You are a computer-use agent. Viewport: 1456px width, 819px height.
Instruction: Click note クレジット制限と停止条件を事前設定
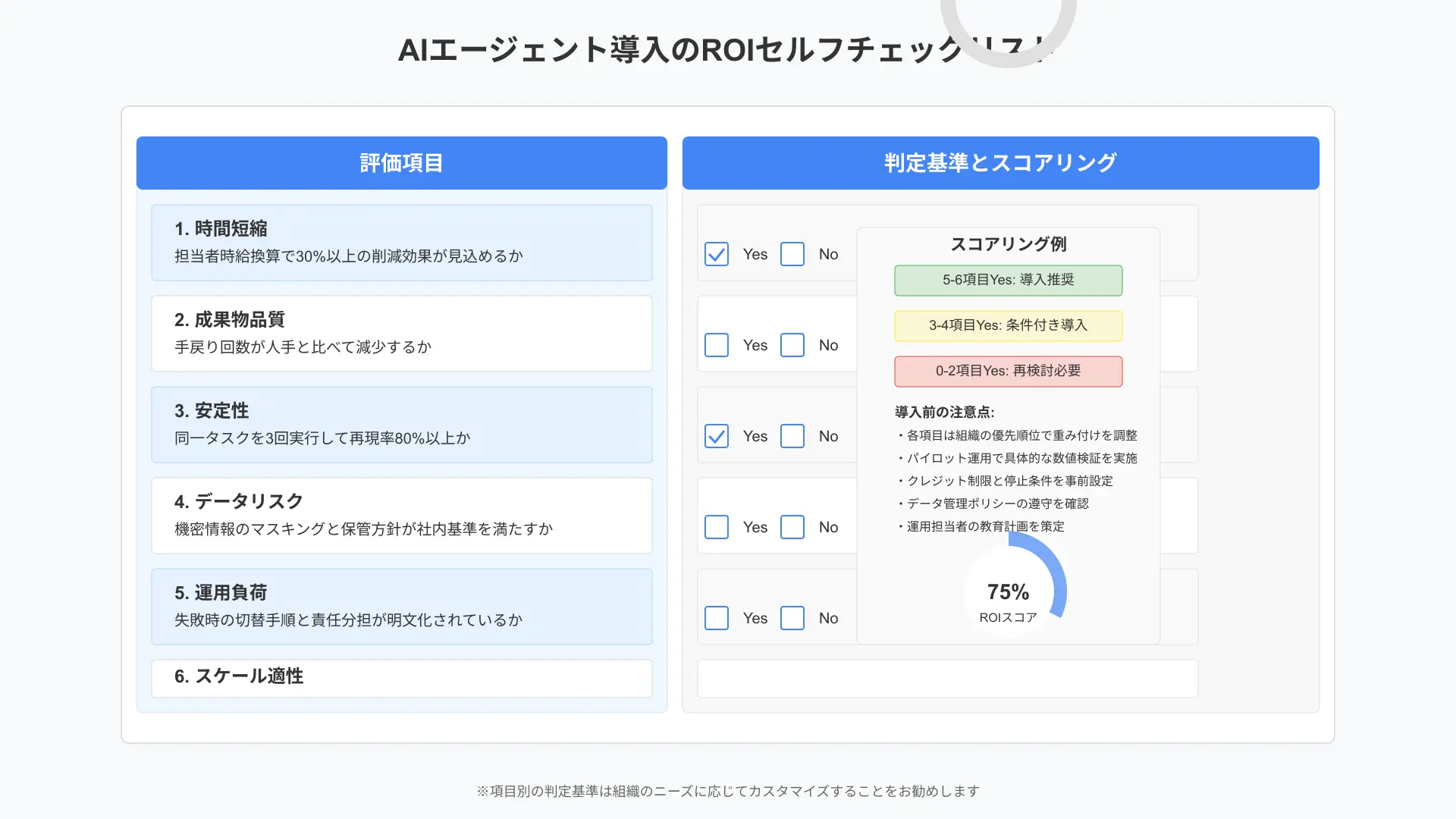click(x=1004, y=481)
